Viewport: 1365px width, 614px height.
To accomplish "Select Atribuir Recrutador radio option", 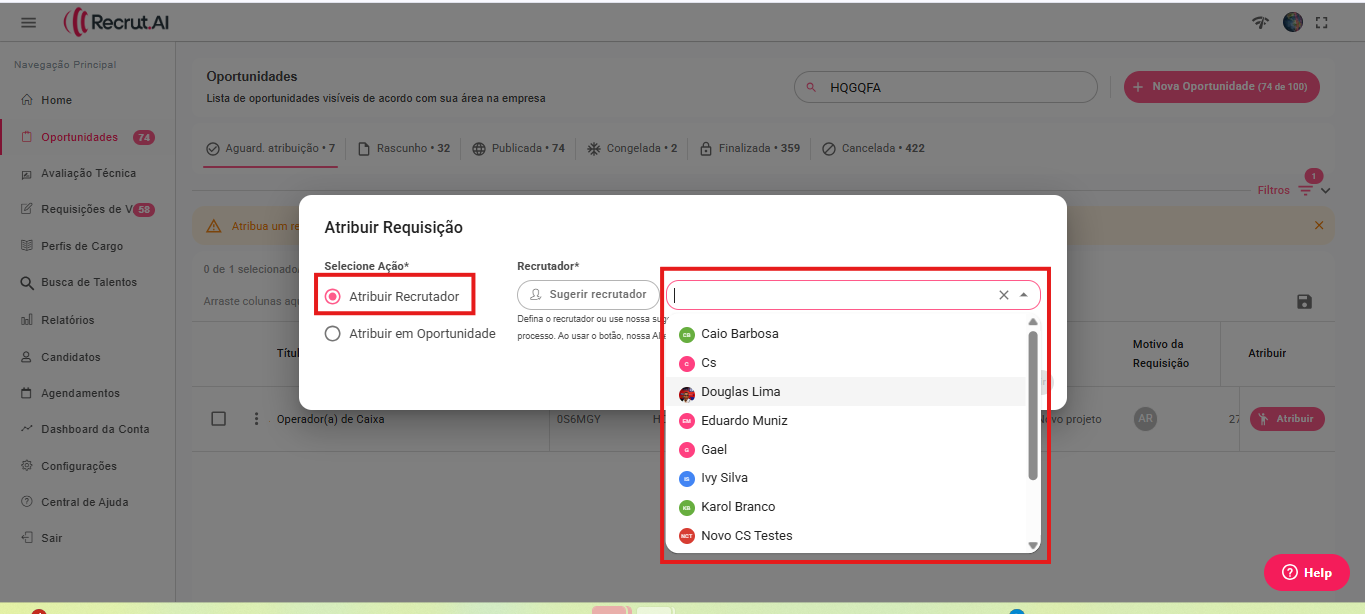I will pos(333,297).
